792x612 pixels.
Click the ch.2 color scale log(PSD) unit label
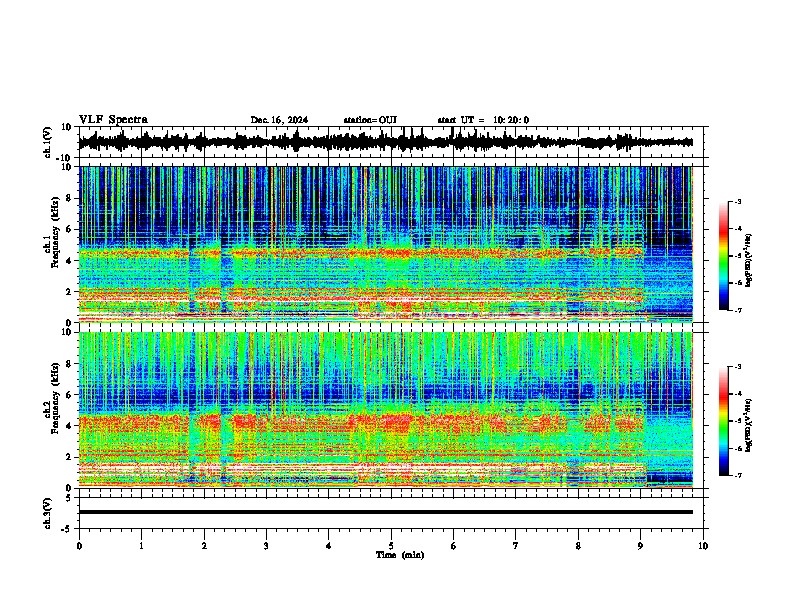click(x=749, y=425)
